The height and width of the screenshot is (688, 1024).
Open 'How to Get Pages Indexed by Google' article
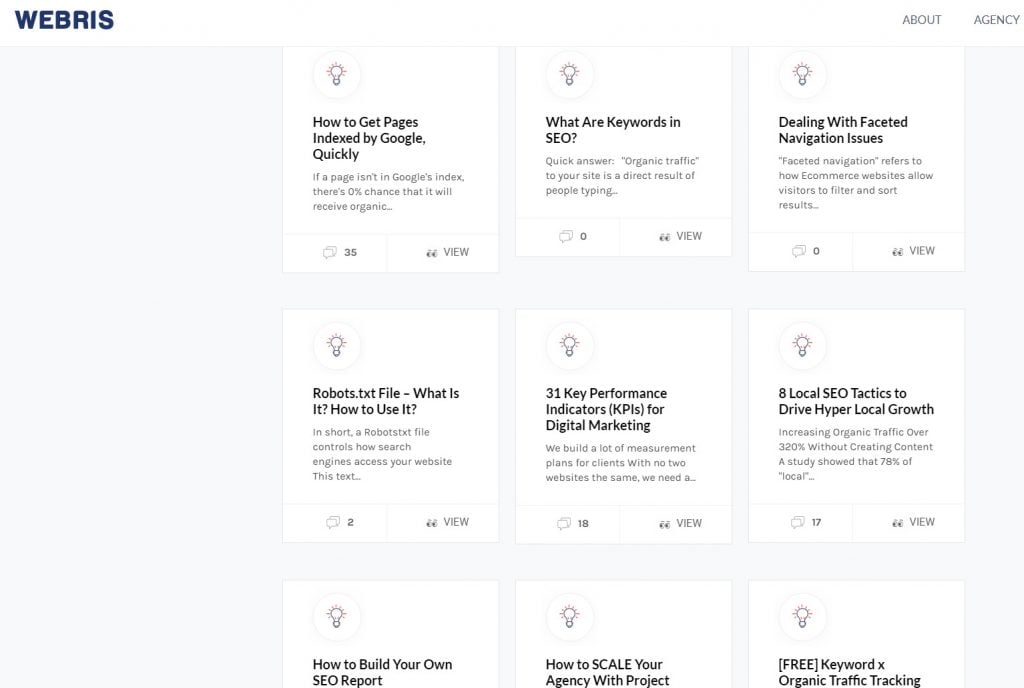tap(369, 138)
